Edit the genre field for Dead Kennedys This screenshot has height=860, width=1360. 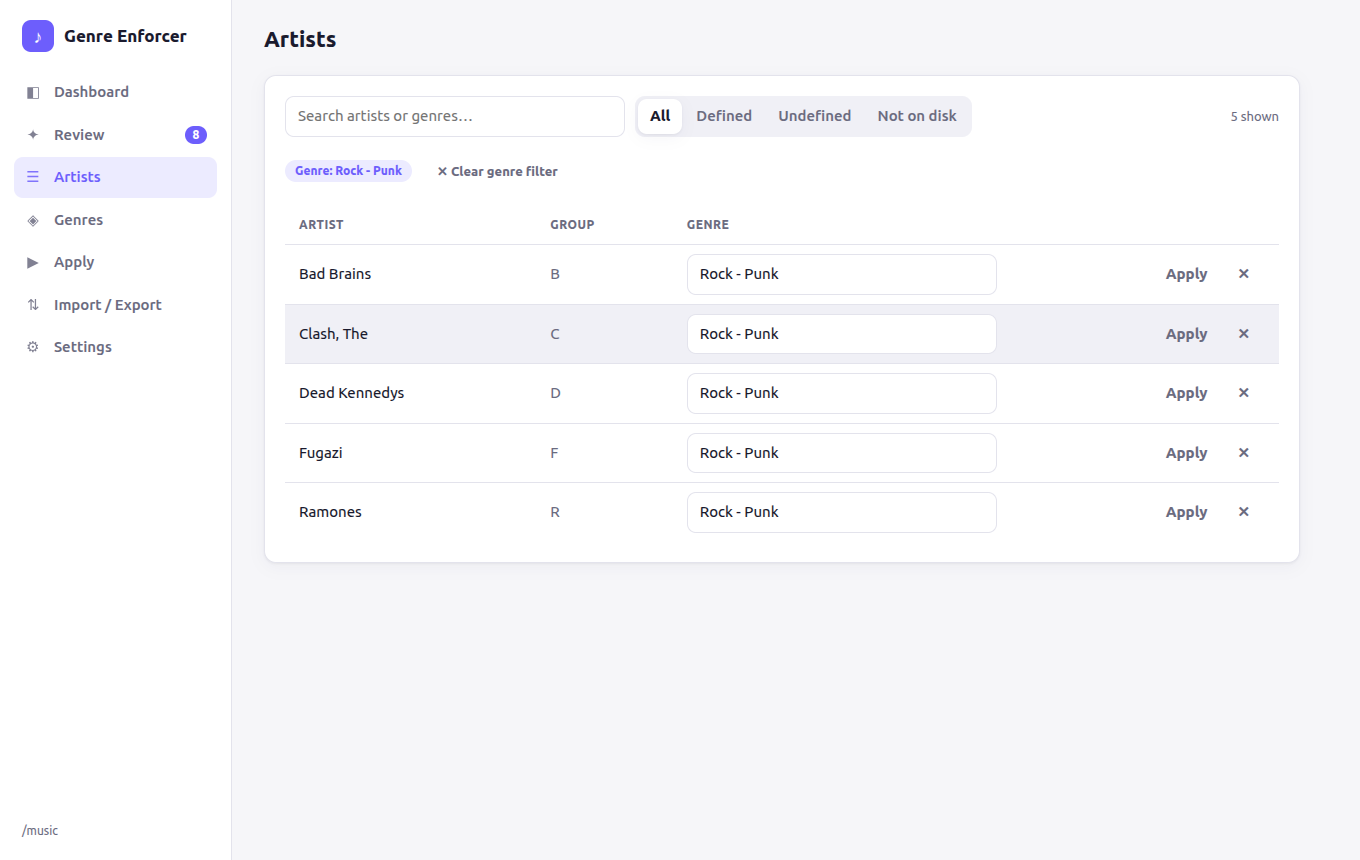tap(842, 393)
